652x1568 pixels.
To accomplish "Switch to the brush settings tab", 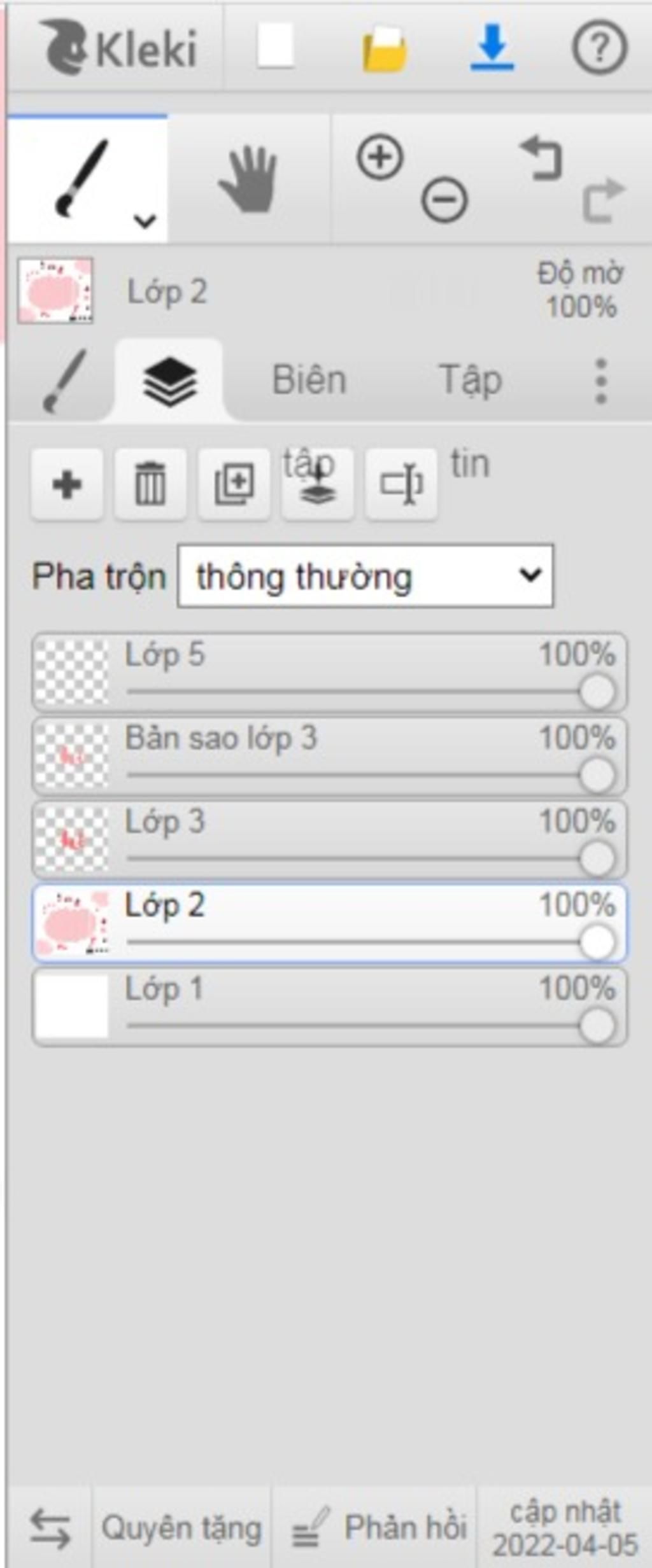I will (x=63, y=381).
